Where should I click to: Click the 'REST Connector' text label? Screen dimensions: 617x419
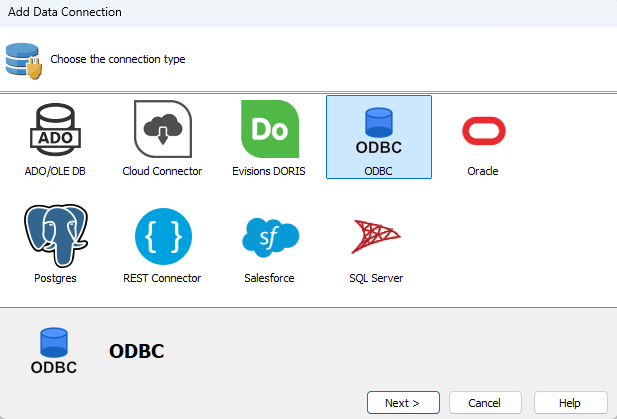tap(162, 278)
